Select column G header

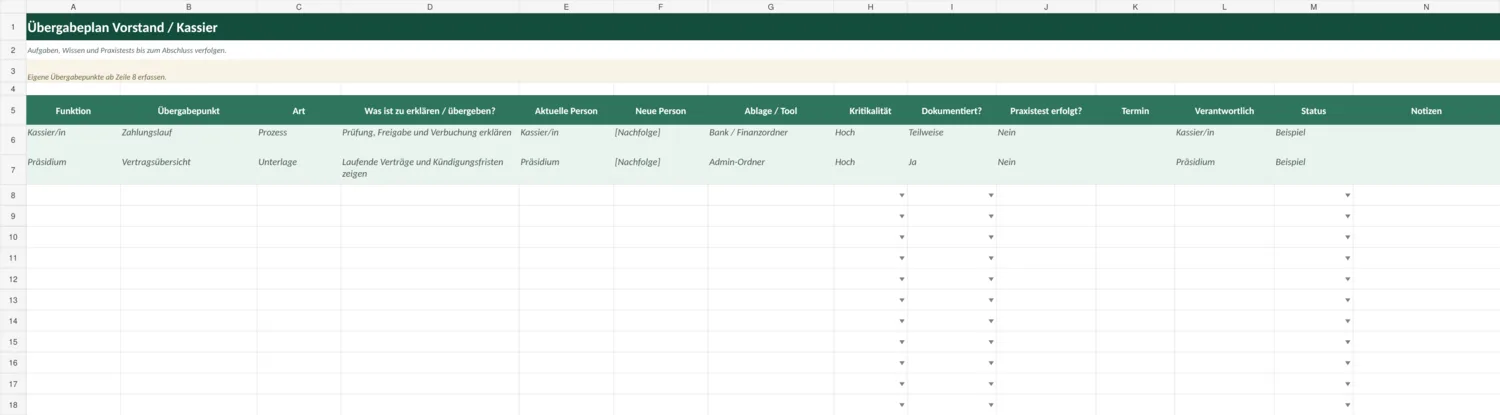point(771,7)
